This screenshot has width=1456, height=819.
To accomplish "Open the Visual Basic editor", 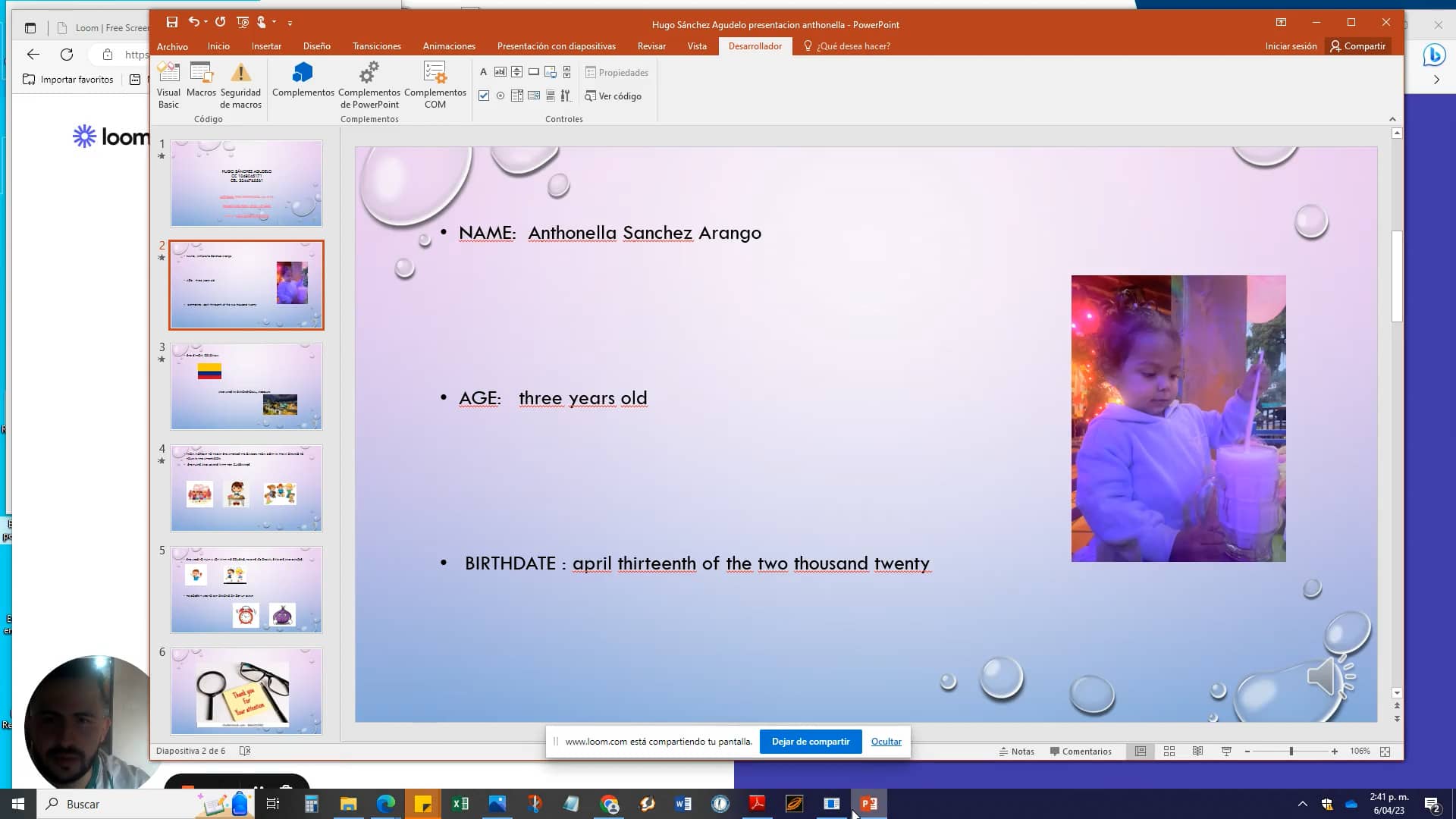I will [168, 83].
